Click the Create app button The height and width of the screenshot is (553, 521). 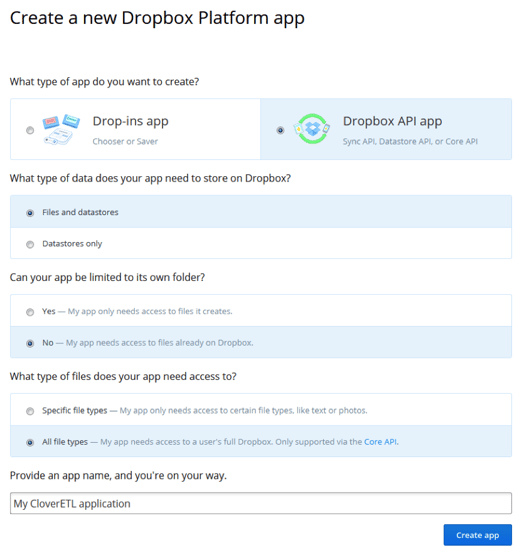coord(478,535)
